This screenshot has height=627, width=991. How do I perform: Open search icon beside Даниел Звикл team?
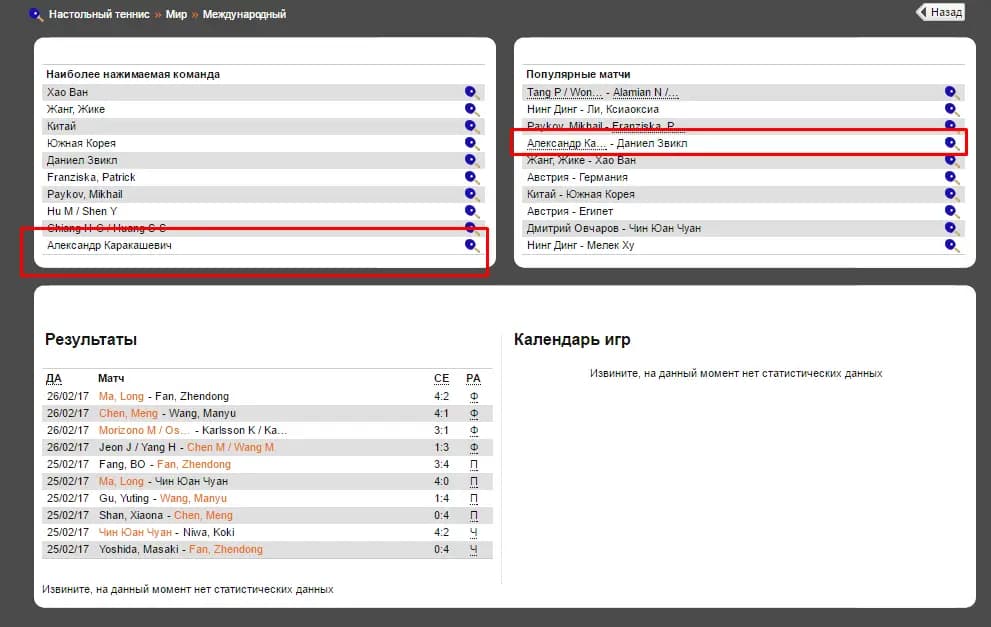click(471, 161)
